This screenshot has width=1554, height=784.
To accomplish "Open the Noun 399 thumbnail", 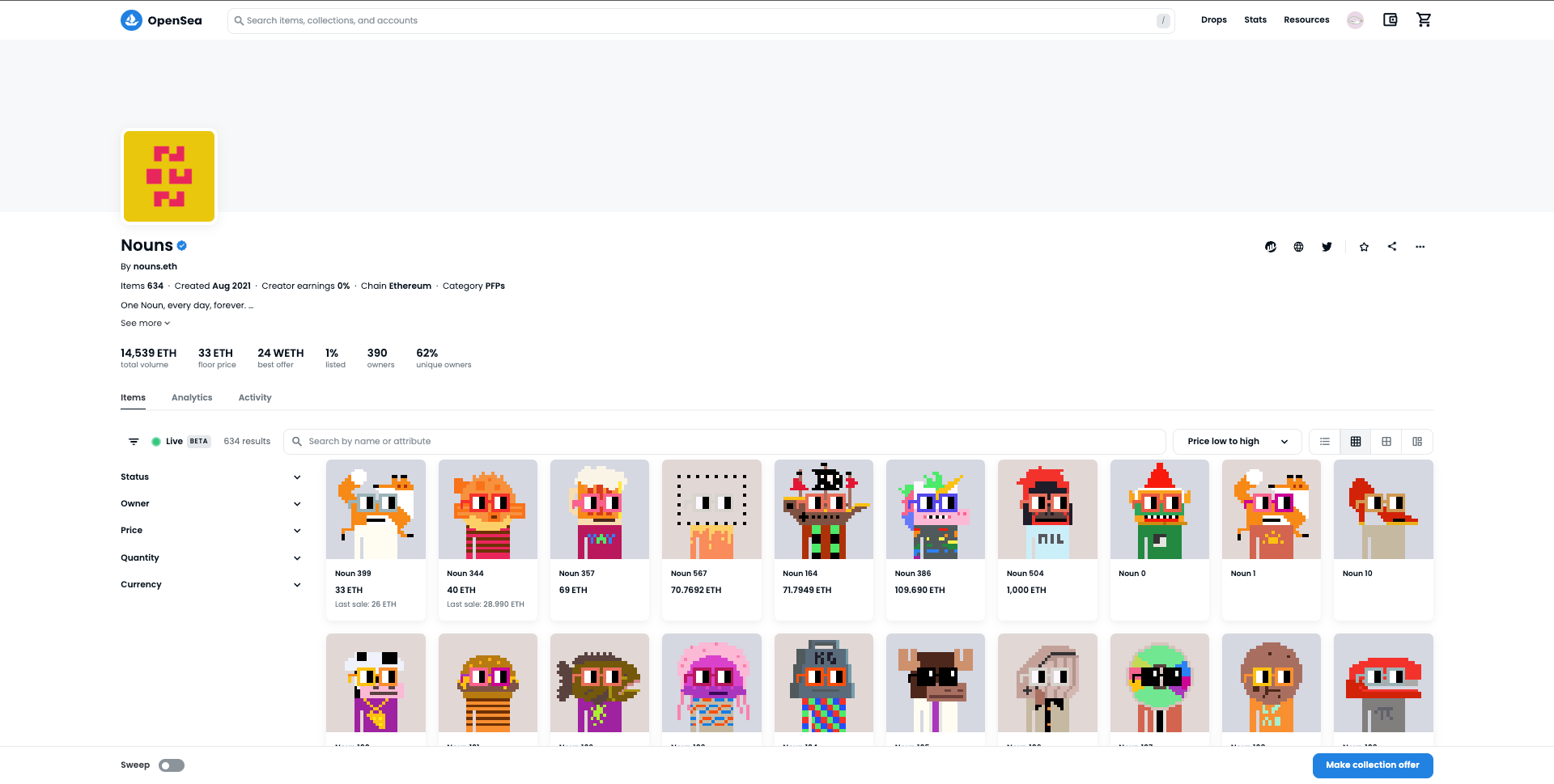I will (x=376, y=510).
